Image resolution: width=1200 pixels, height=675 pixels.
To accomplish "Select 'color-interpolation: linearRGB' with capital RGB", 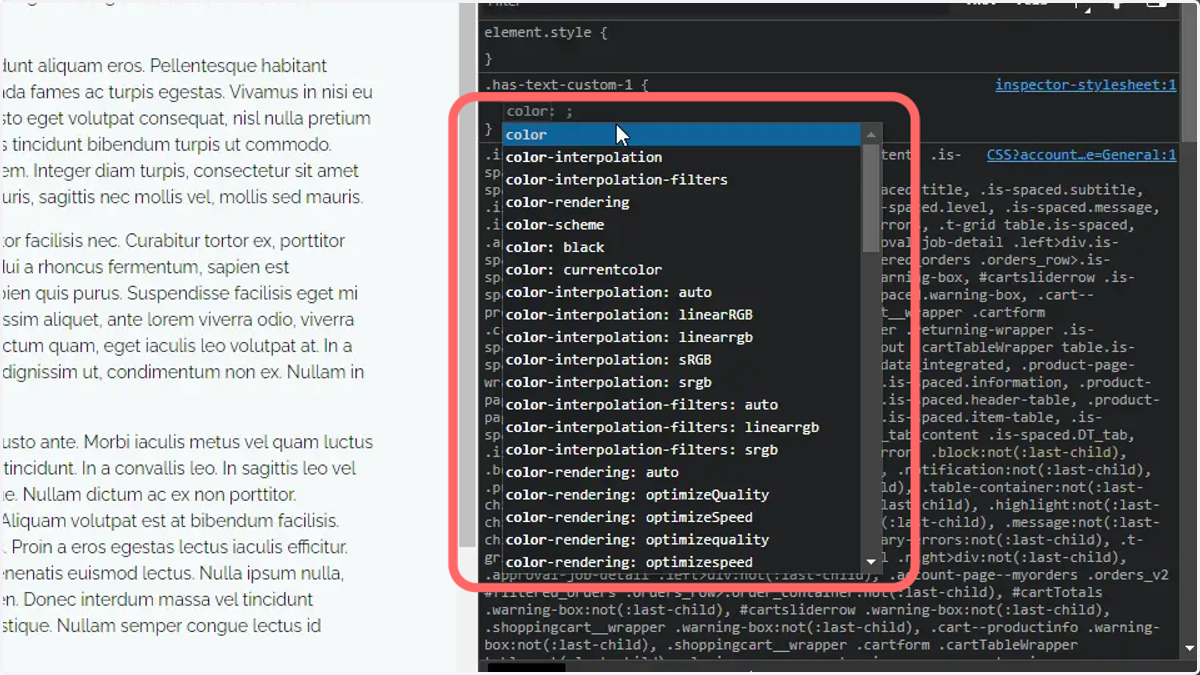I will coord(681,314).
